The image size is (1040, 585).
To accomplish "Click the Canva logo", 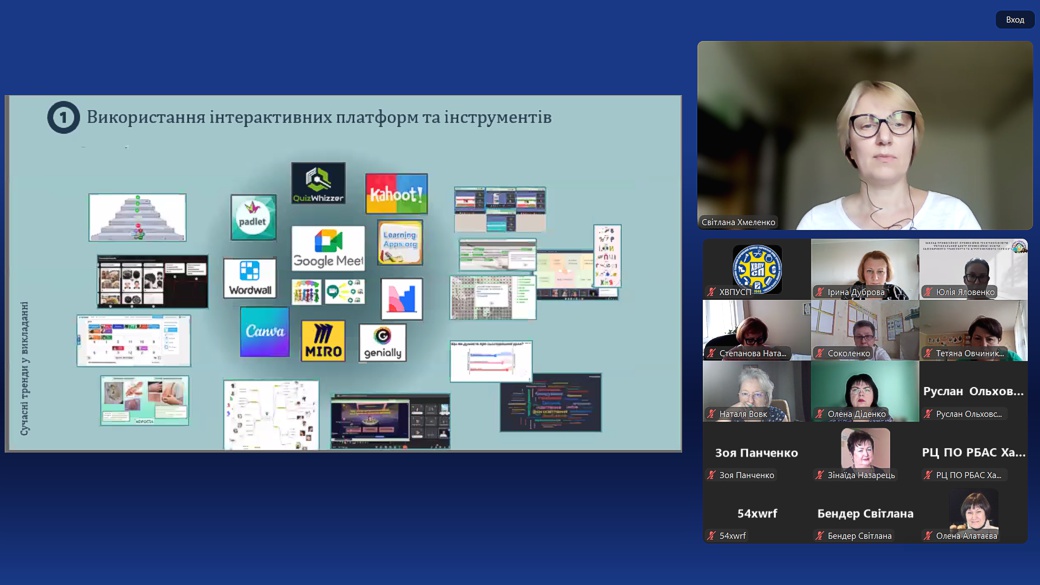I will click(265, 332).
